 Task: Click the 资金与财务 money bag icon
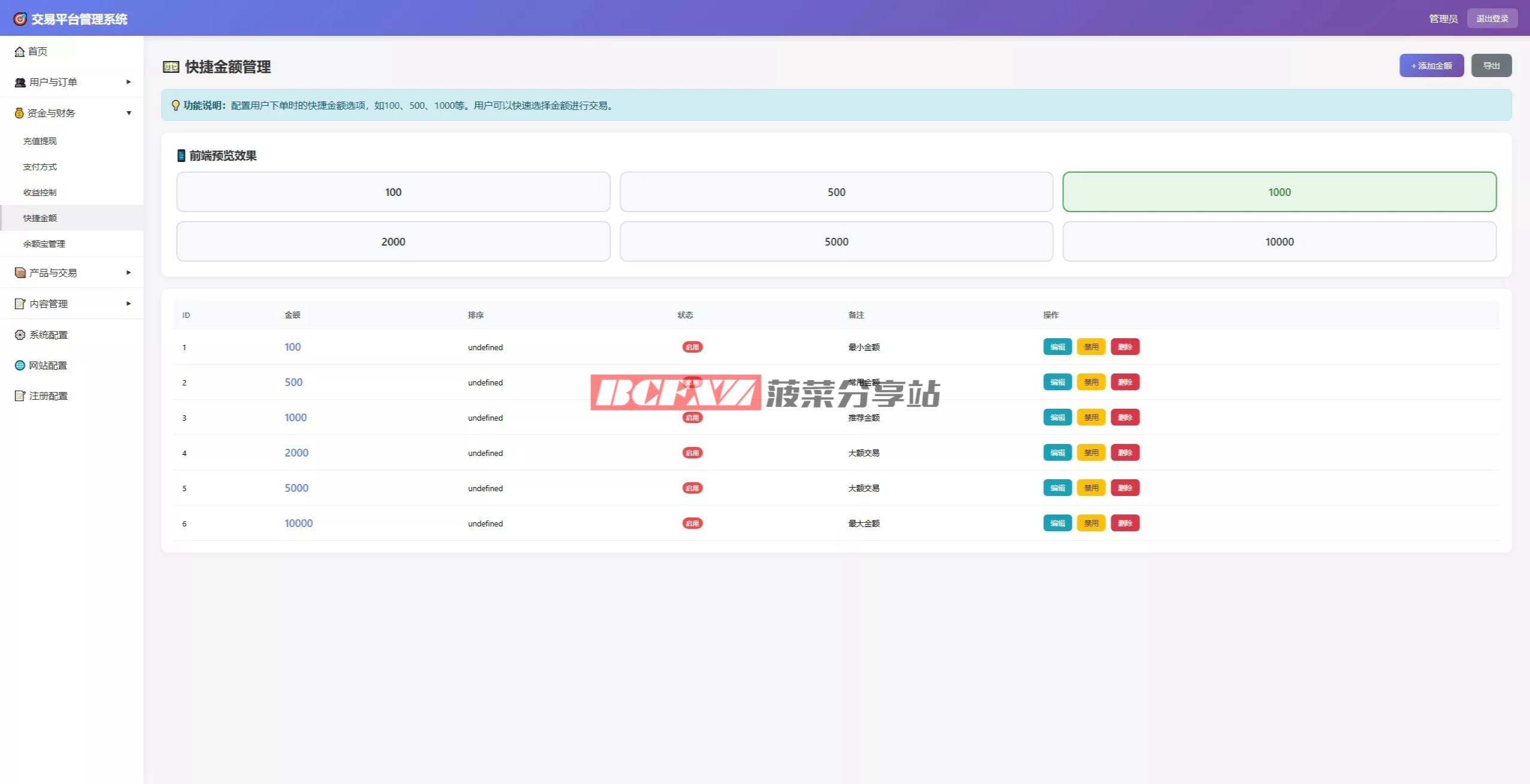click(19, 113)
